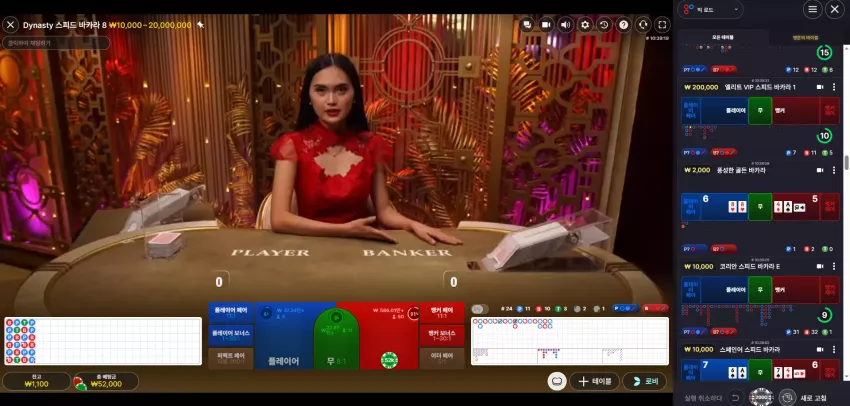Select the 2000 chip in the bottom bar
The height and width of the screenshot is (406, 850).
[761, 397]
